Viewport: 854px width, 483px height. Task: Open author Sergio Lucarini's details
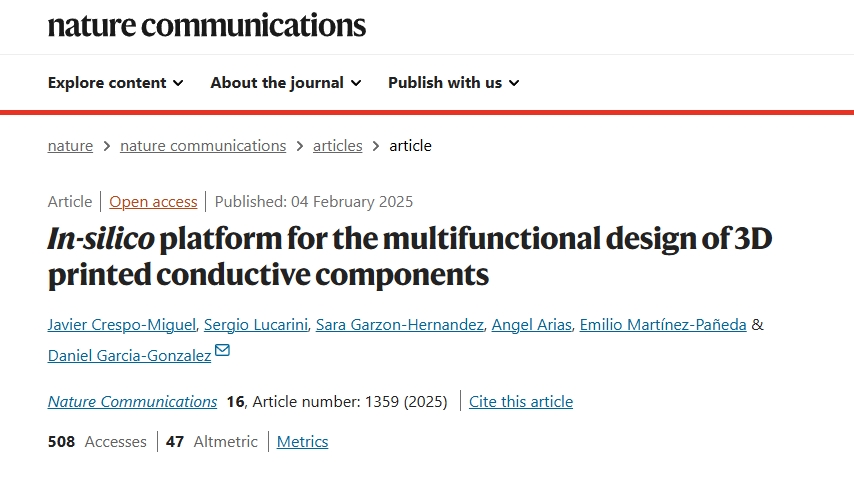(255, 325)
